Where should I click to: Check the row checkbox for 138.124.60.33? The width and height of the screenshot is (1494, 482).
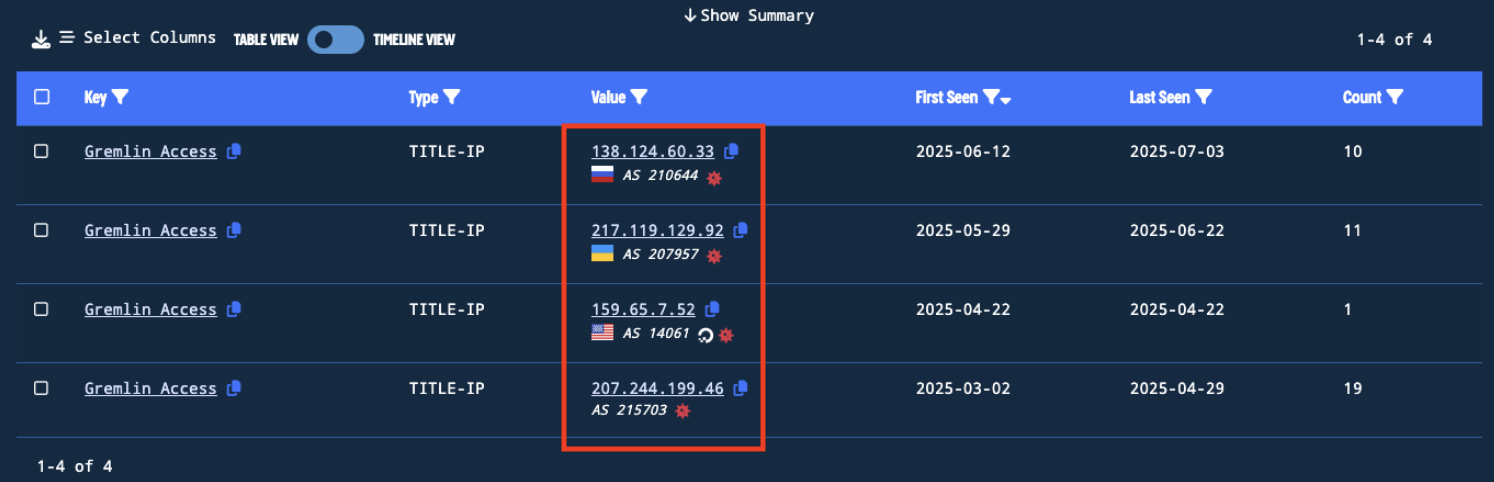coord(41,151)
